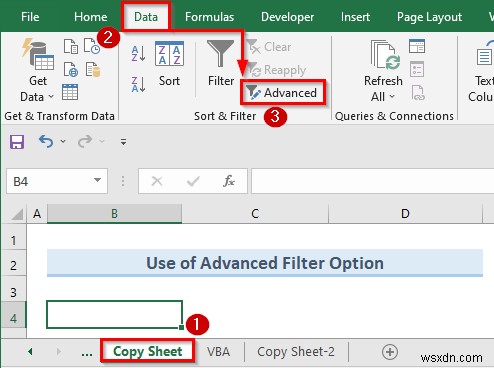
Task: Click the previous sheet navigation arrow
Action: click(x=30, y=351)
